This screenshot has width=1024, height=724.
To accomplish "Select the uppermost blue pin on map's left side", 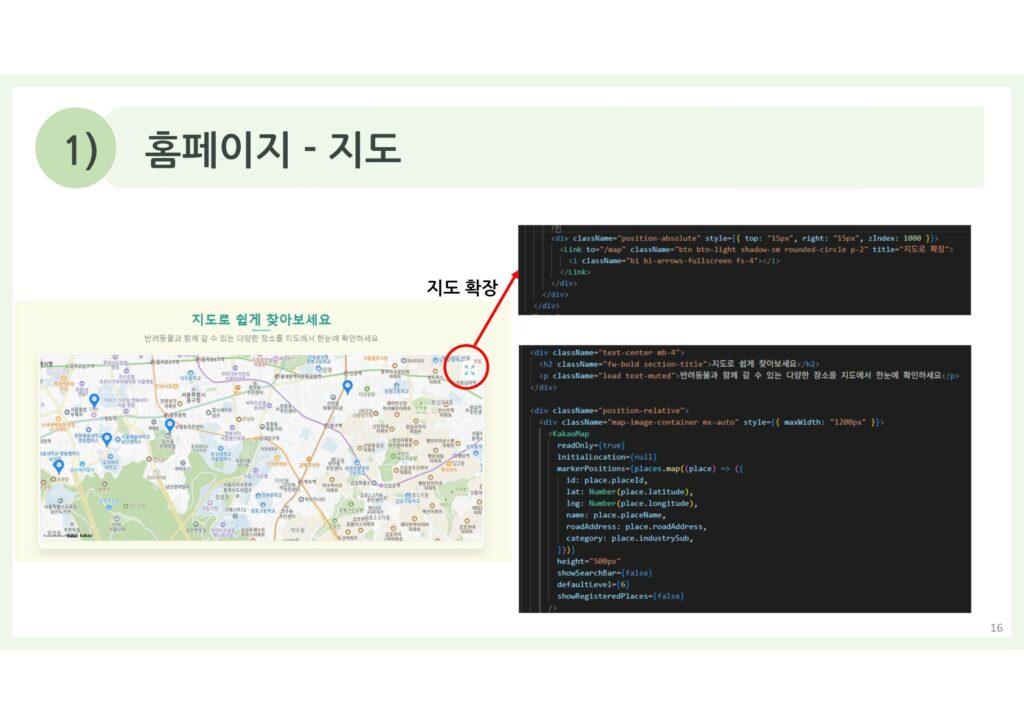I will (x=94, y=401).
